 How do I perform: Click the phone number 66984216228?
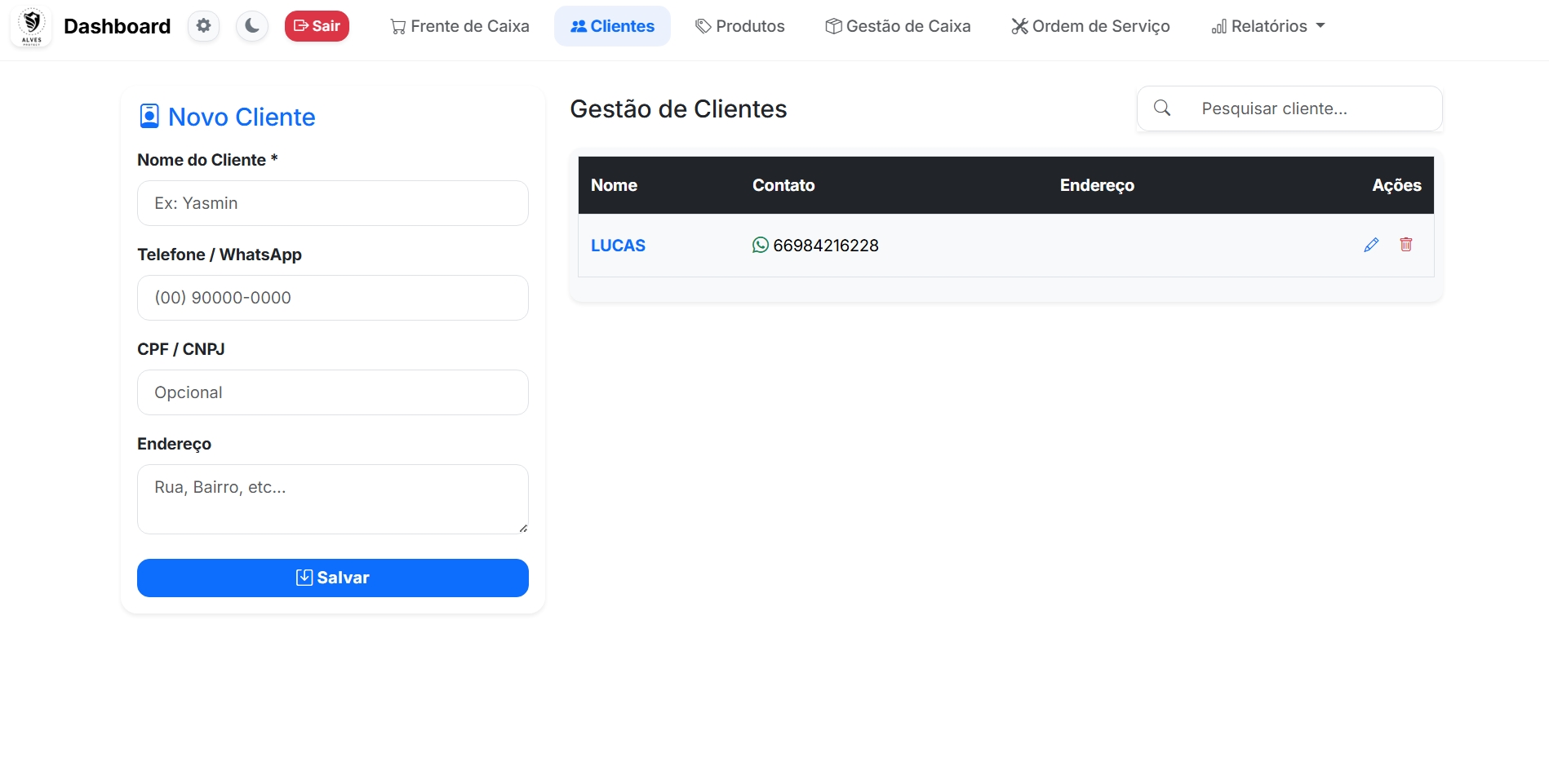(826, 246)
